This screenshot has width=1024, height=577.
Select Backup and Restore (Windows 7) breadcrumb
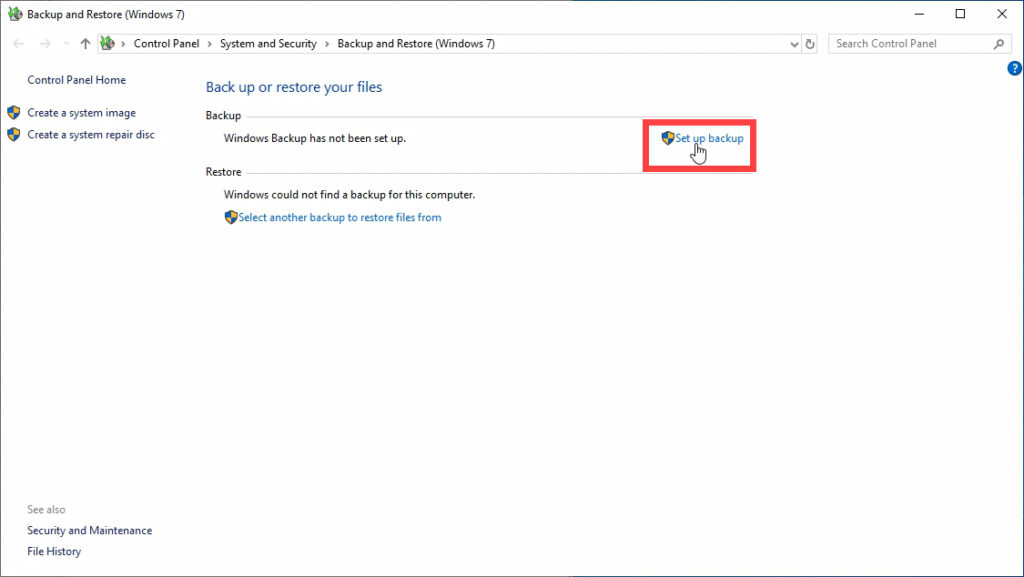click(416, 44)
